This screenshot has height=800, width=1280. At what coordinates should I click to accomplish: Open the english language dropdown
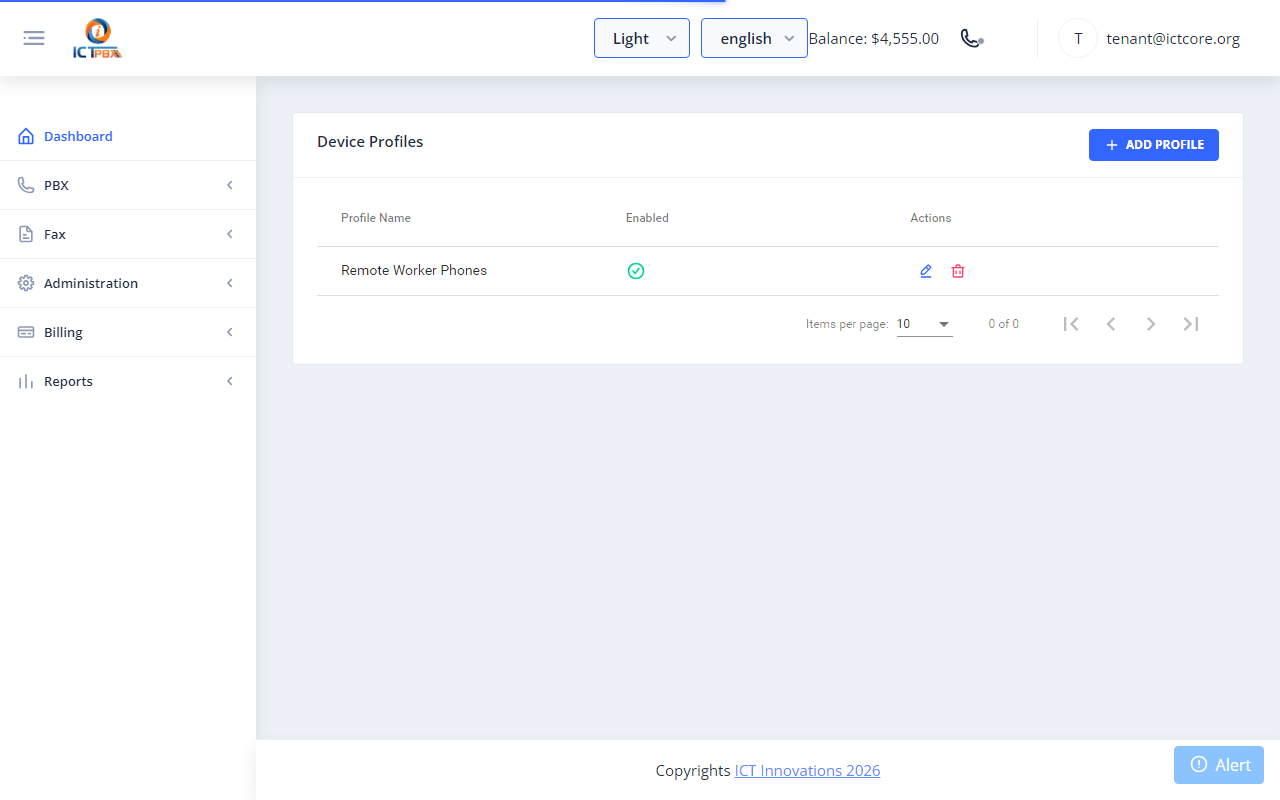754,38
